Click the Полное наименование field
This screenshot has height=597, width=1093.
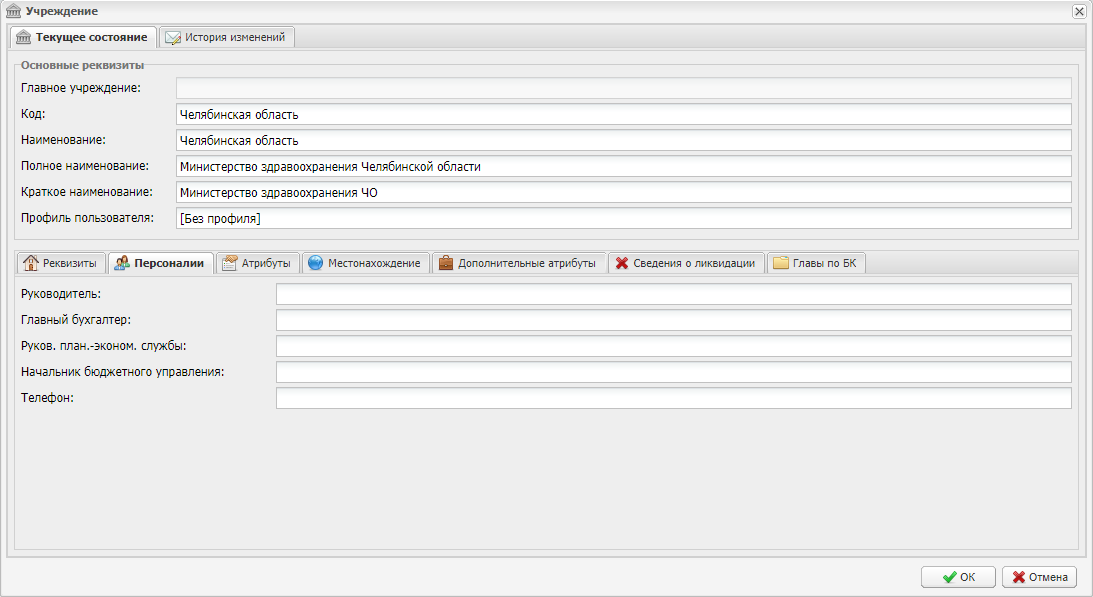(623, 166)
